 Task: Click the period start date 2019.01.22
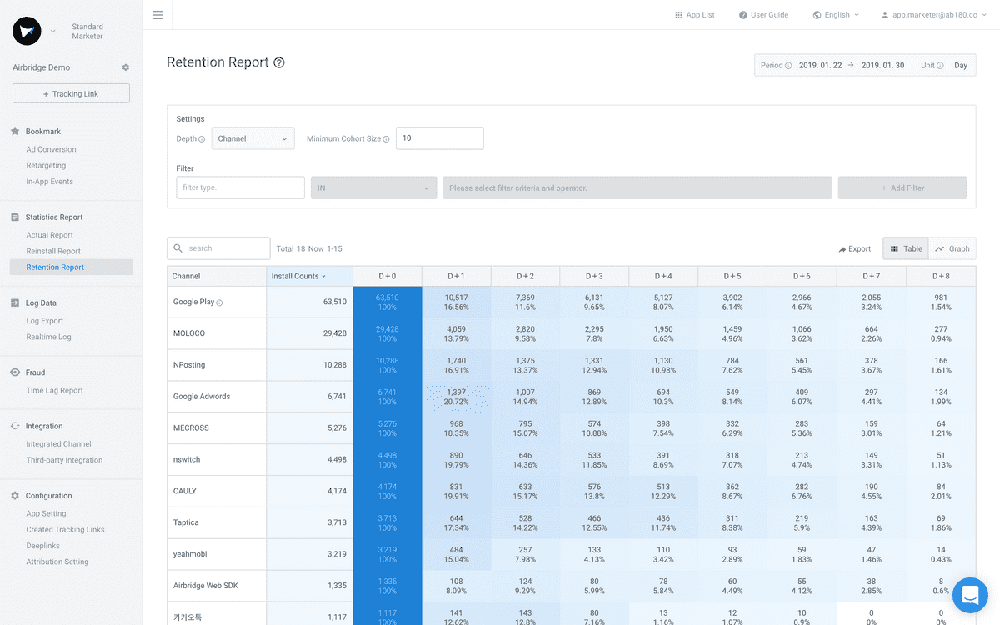[820, 65]
